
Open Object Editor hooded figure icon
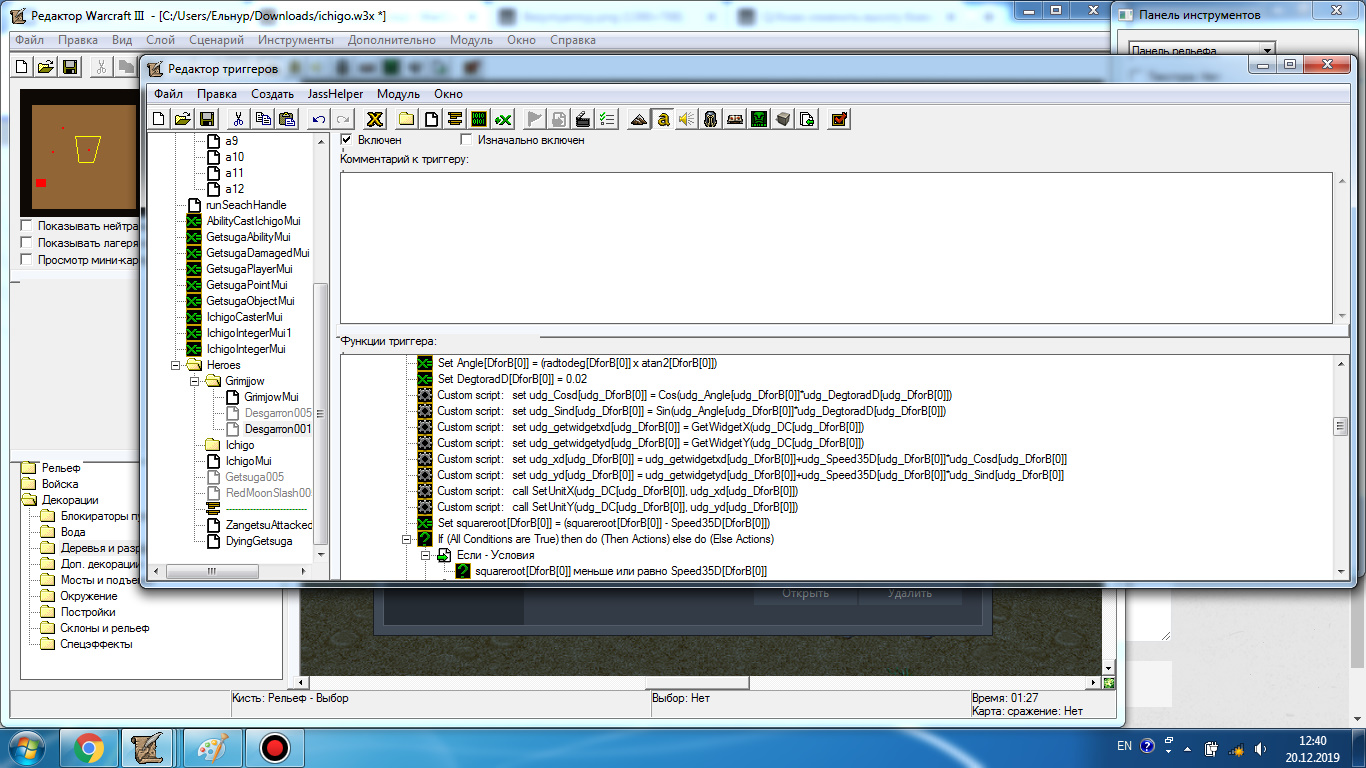point(711,119)
